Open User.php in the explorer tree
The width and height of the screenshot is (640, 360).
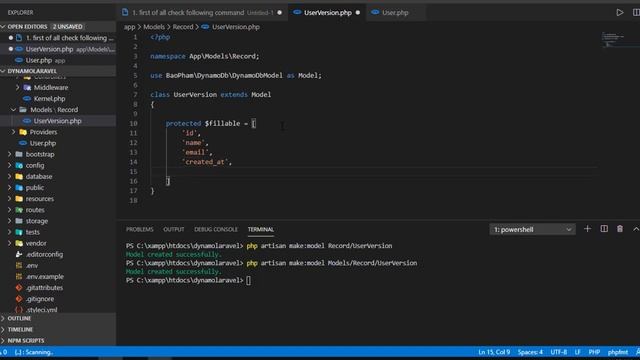pyautogui.click(x=42, y=143)
